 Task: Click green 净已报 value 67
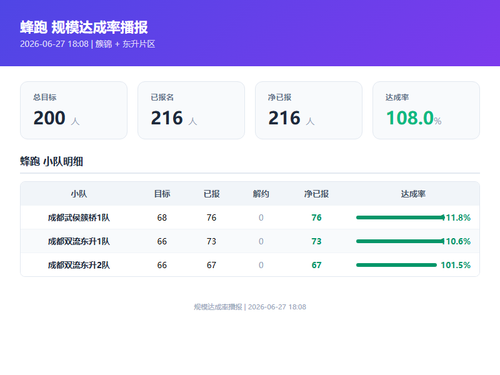316,265
